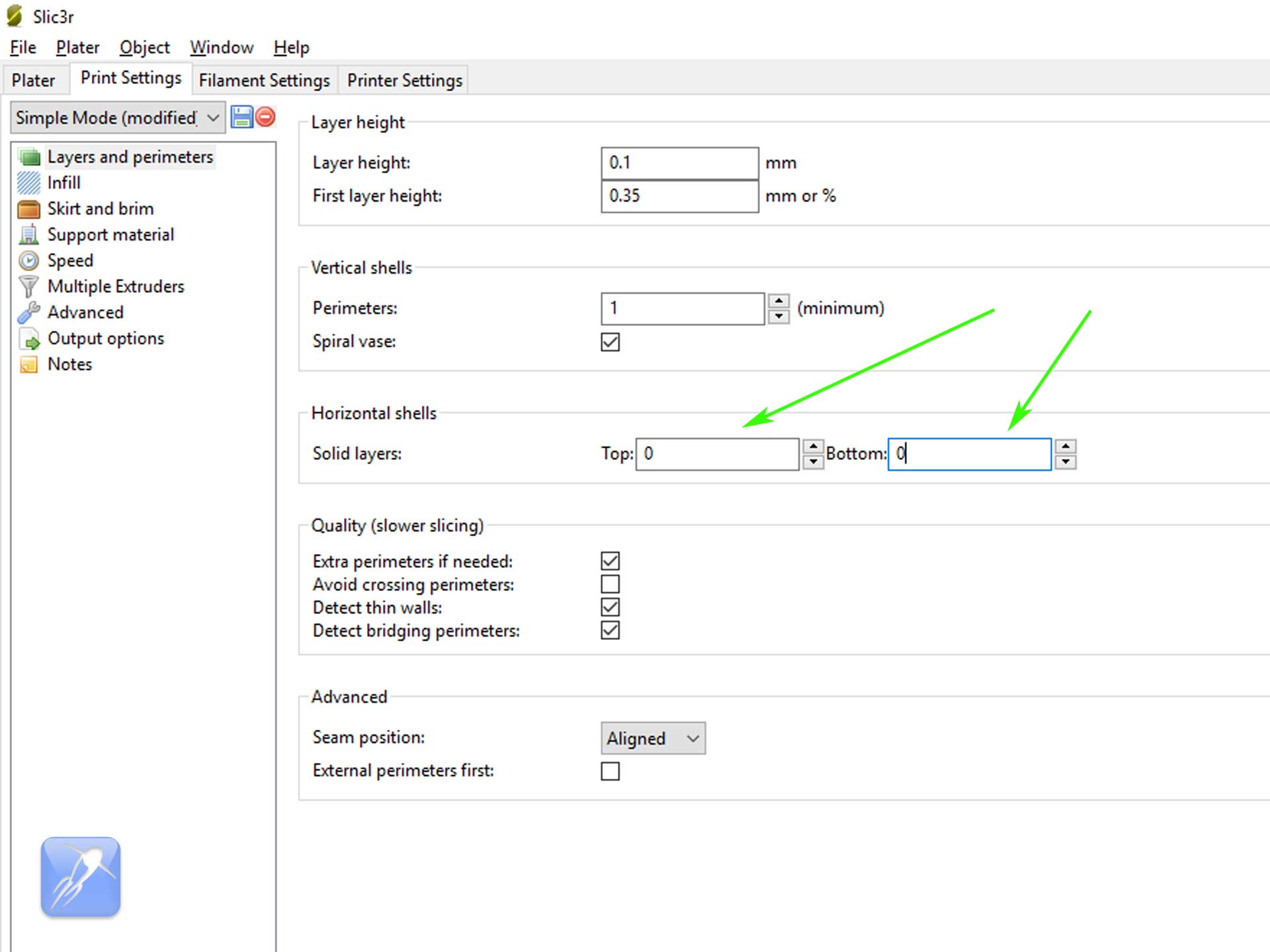Click Output options icon in sidebar
Viewport: 1270px width, 952px height.
[x=28, y=338]
